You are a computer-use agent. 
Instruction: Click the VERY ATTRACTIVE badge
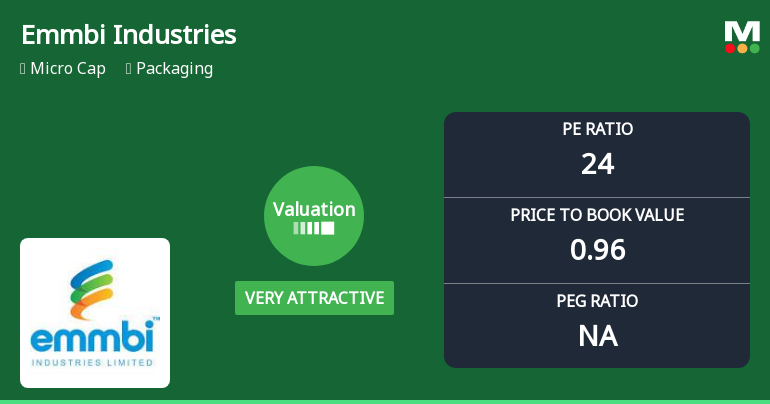click(314, 298)
